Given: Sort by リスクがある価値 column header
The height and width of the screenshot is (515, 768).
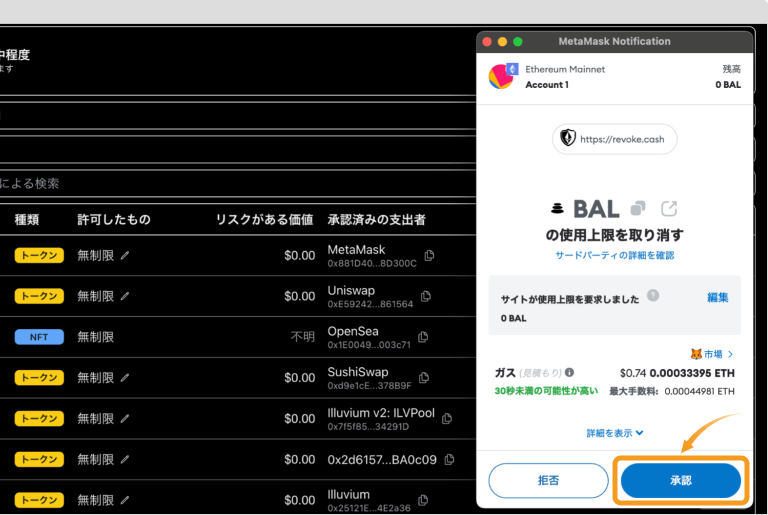Looking at the screenshot, I should [x=264, y=220].
